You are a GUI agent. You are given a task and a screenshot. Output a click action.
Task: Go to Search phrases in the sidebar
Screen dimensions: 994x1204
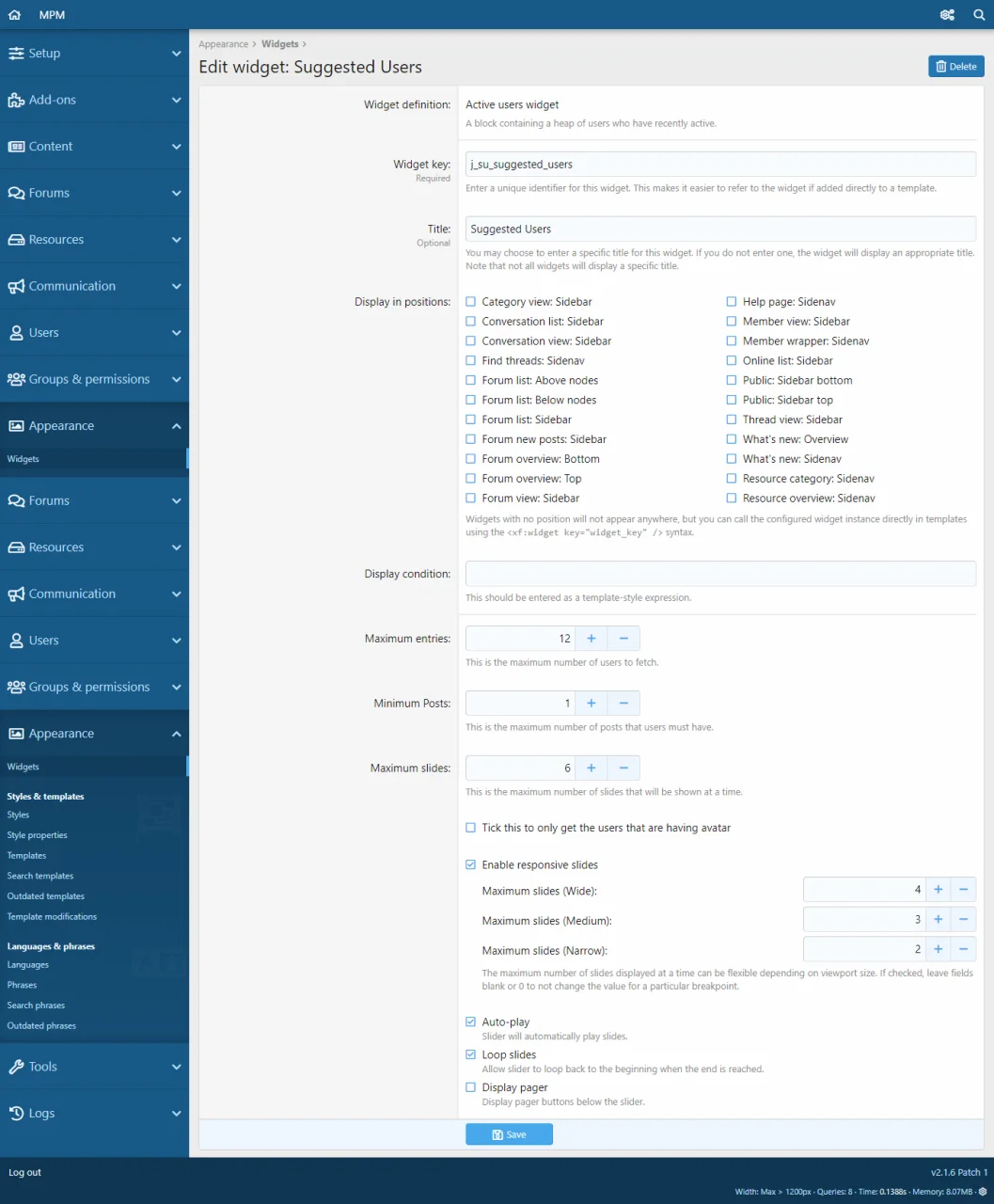[36, 1006]
